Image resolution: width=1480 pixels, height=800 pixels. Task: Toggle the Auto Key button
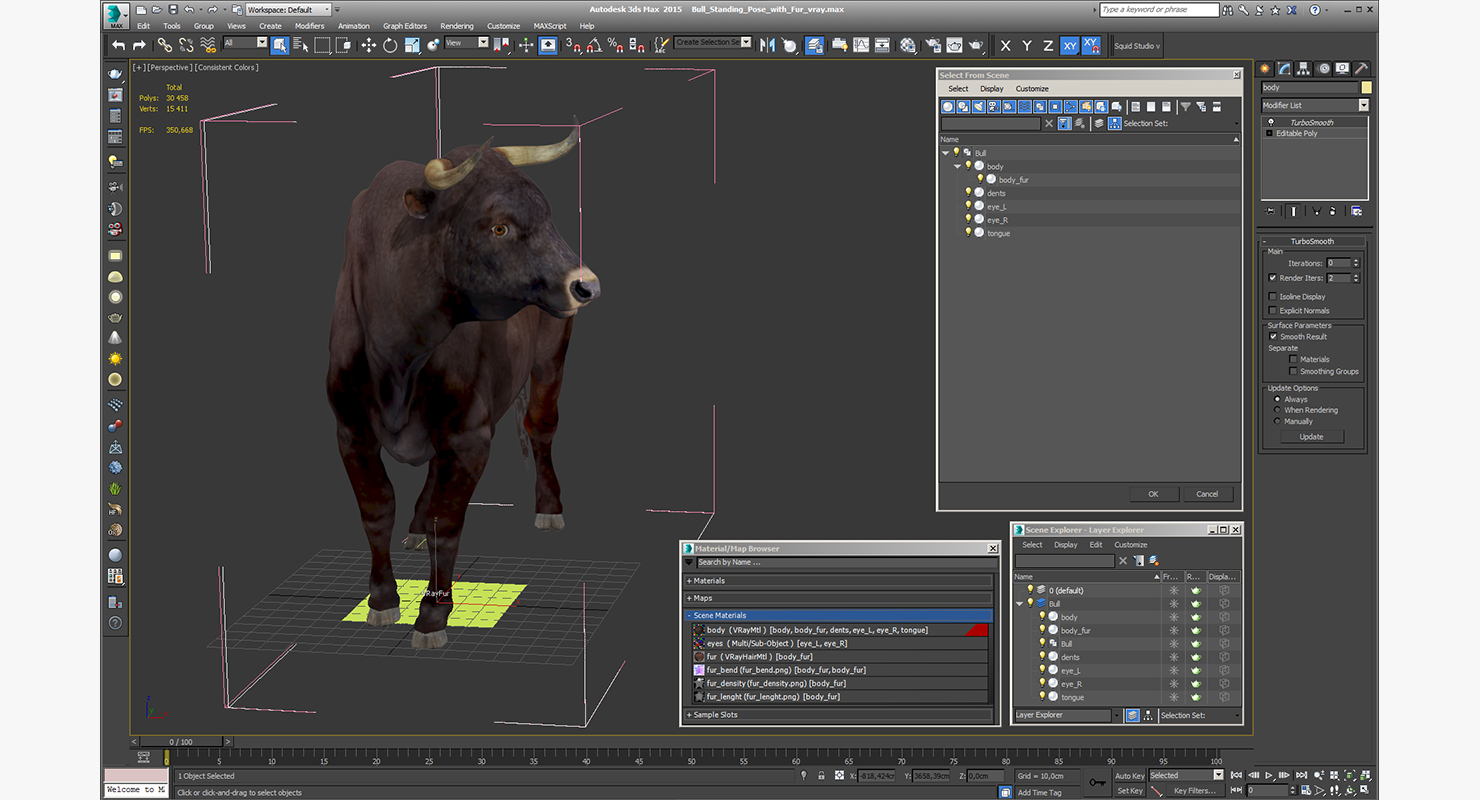(x=1130, y=776)
